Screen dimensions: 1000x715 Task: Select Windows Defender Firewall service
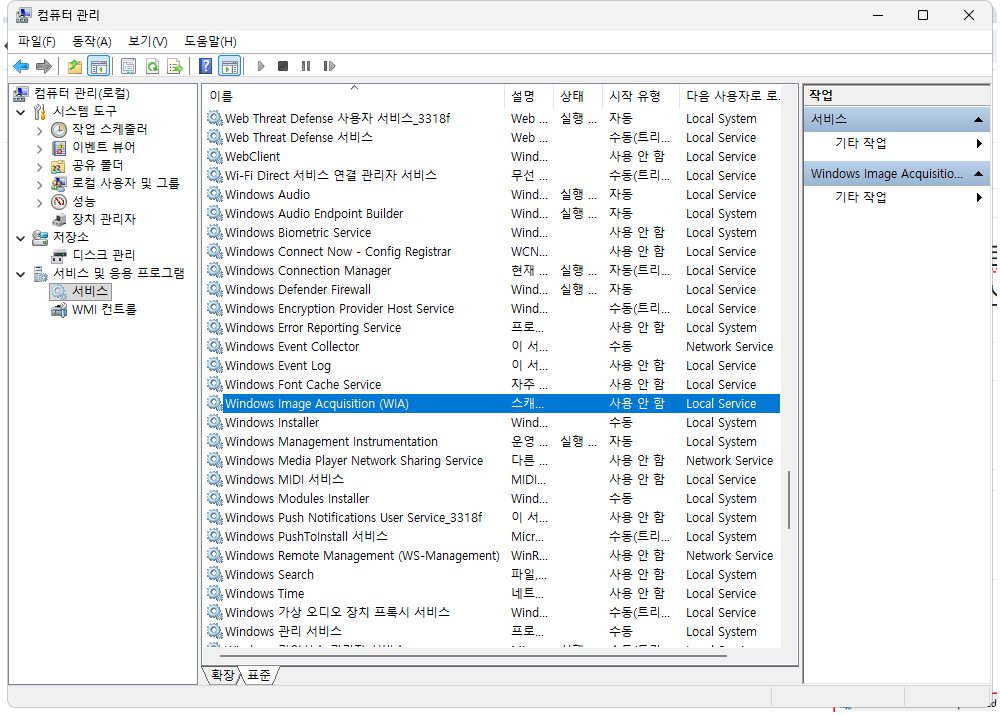[x=492, y=290]
